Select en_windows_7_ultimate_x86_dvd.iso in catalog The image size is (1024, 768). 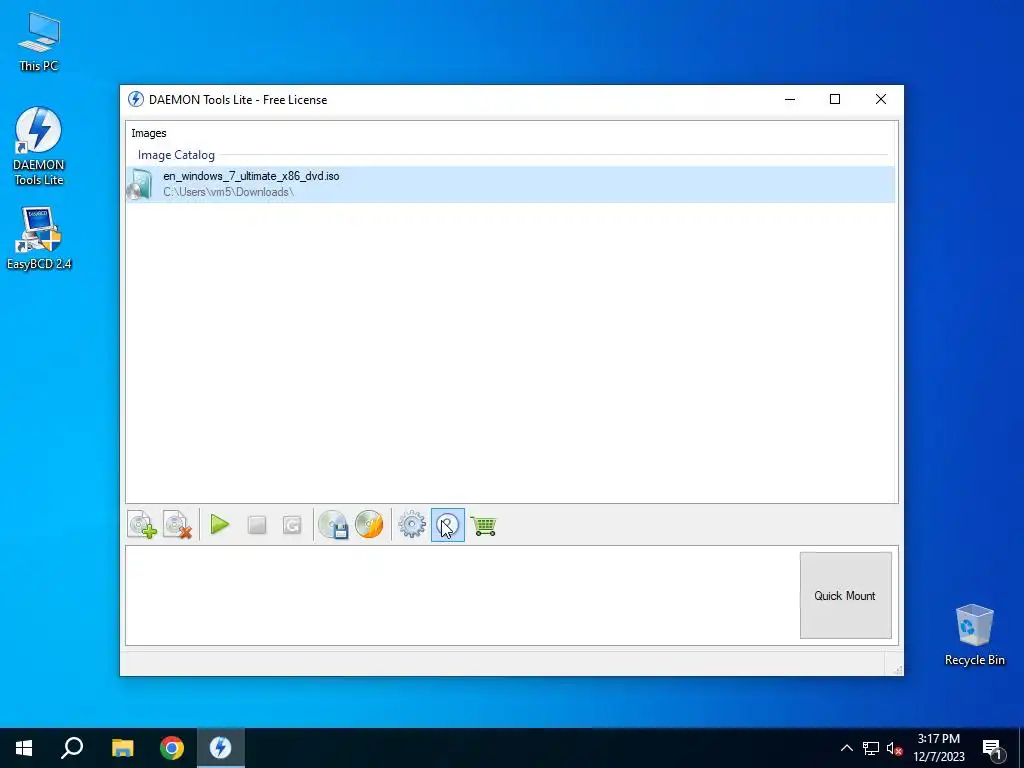pos(510,184)
